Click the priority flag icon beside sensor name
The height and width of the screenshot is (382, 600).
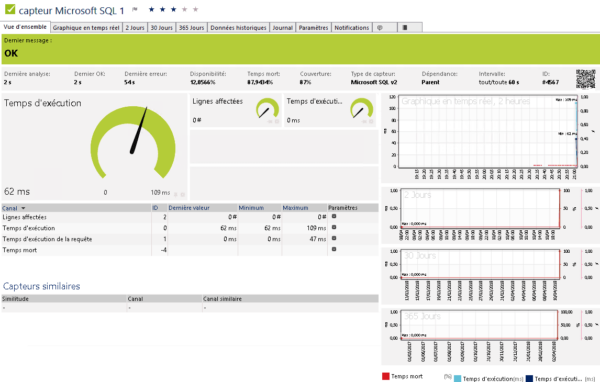click(x=135, y=10)
